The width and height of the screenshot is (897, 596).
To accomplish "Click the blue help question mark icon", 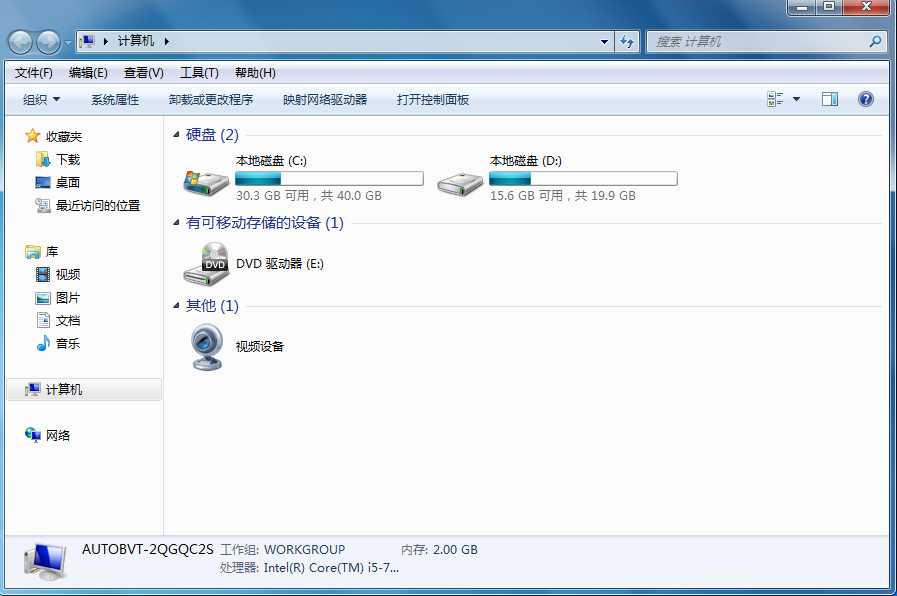I will tap(866, 99).
